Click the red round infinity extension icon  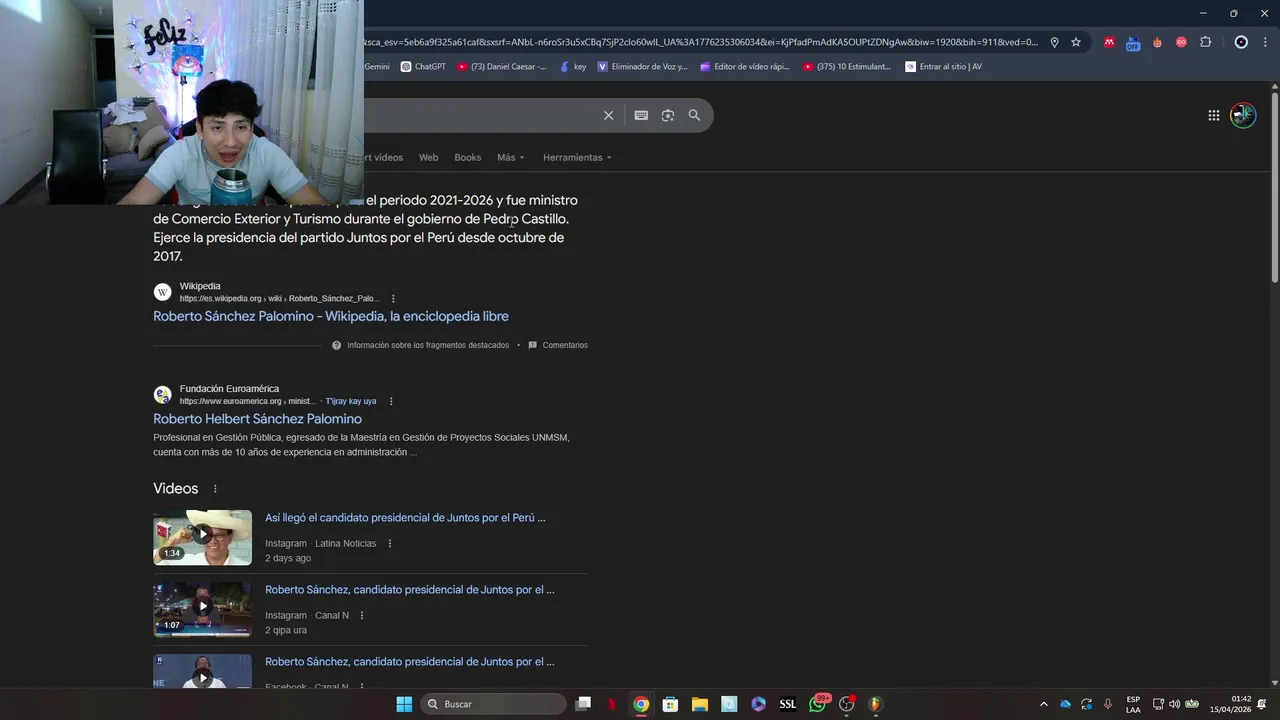point(1181,42)
